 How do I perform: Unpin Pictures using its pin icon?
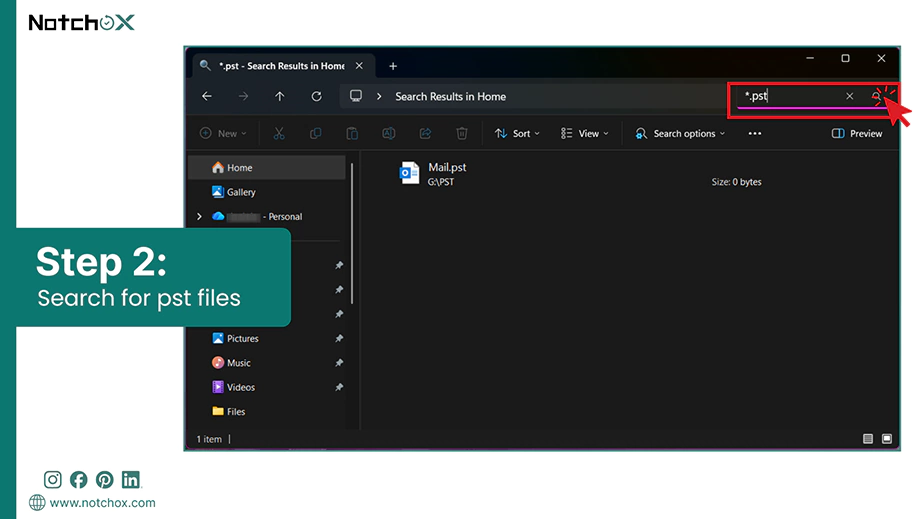tap(339, 339)
